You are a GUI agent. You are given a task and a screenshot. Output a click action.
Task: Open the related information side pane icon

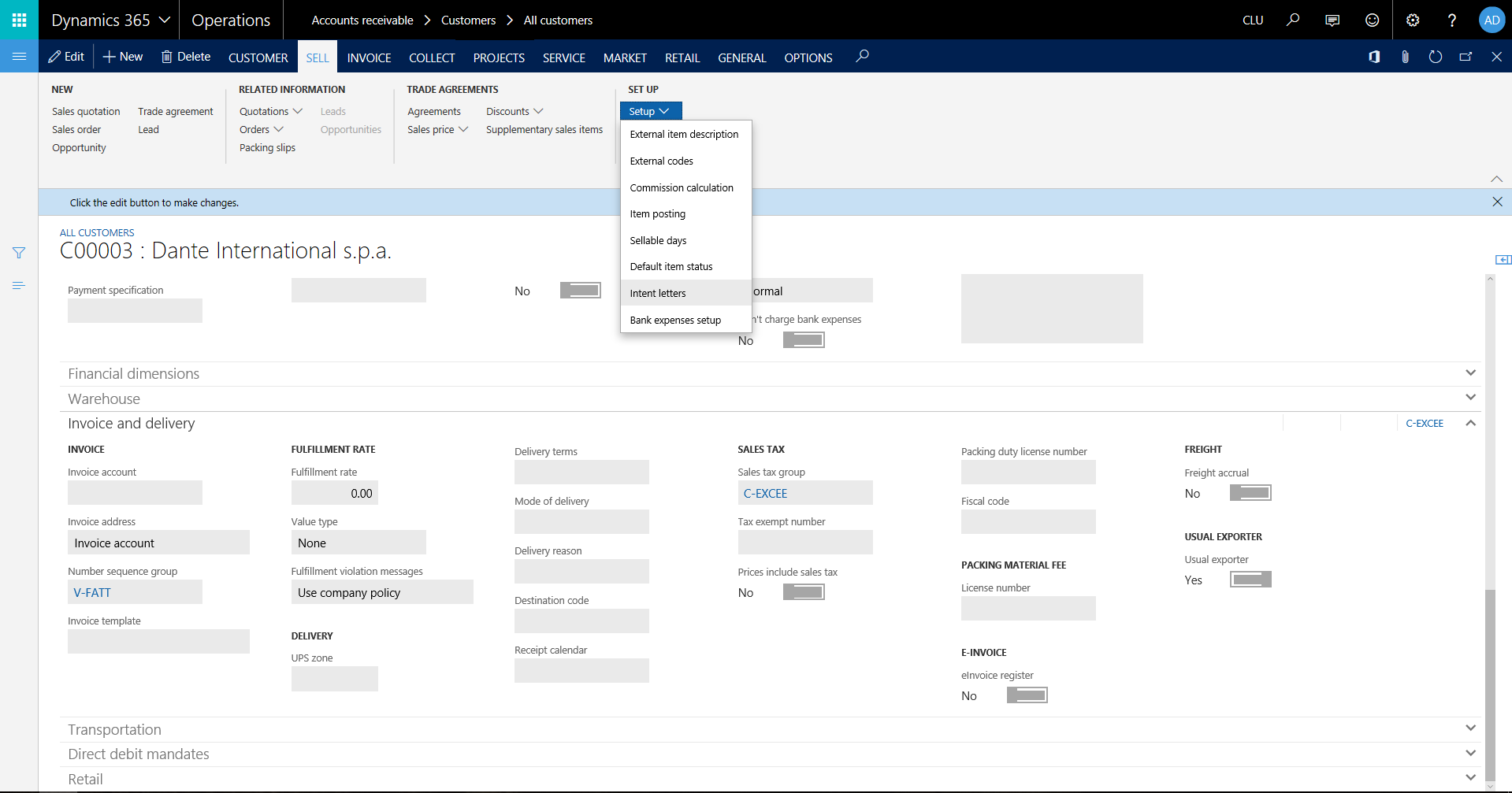1503,260
